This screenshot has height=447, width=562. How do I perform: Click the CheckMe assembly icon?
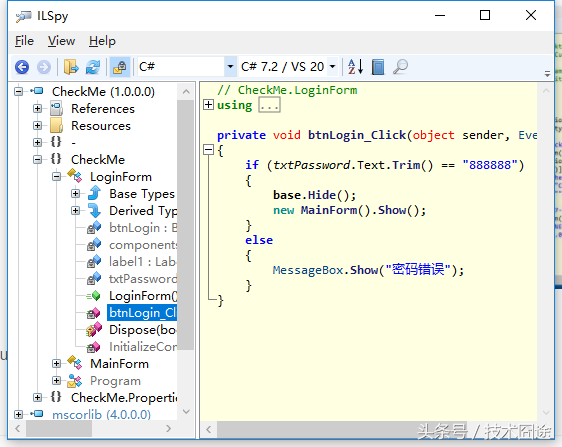(37, 91)
